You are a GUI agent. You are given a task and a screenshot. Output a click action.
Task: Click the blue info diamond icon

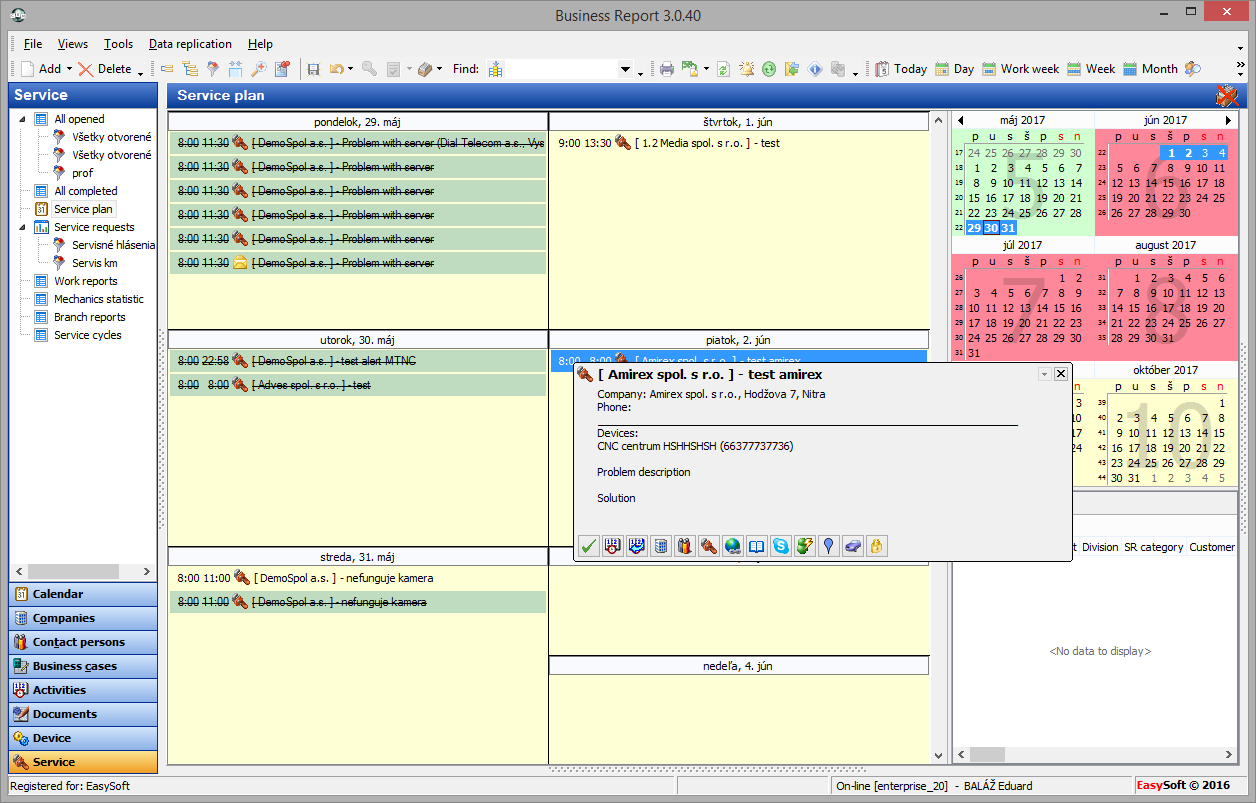coord(815,69)
